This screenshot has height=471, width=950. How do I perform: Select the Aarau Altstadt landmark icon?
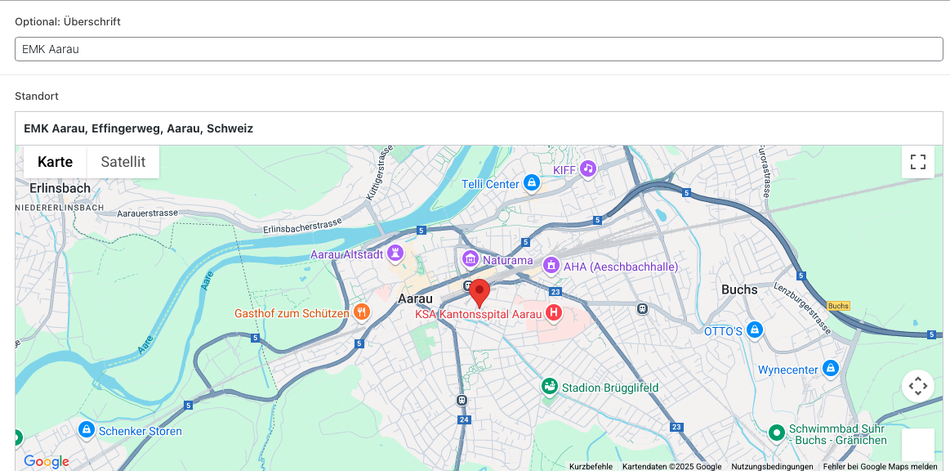click(x=396, y=253)
